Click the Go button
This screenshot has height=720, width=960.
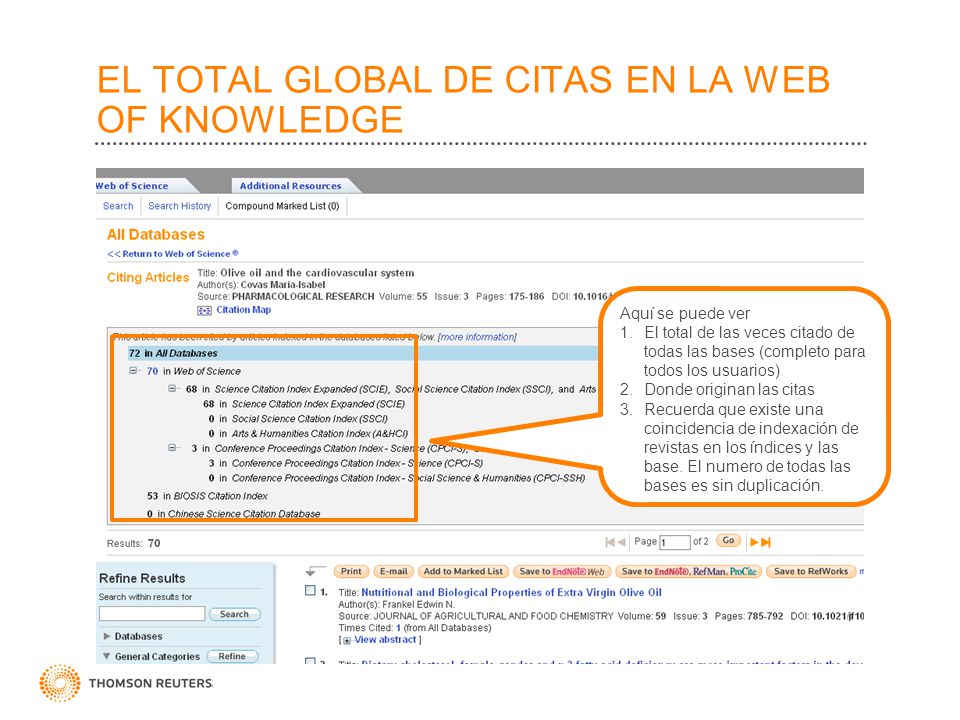[729, 541]
